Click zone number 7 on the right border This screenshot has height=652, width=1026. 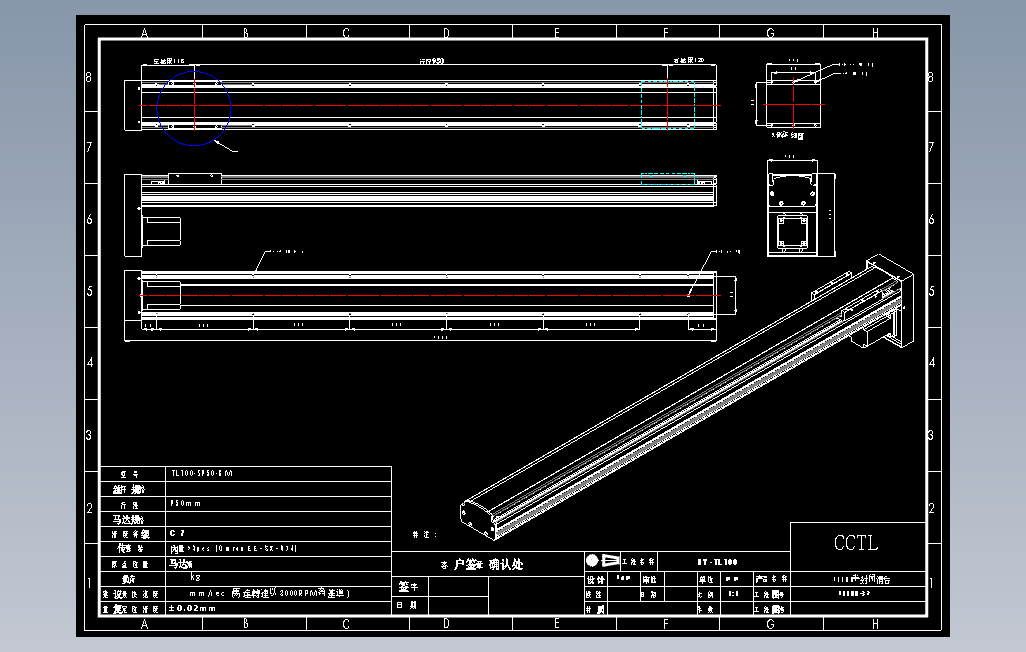[931, 147]
